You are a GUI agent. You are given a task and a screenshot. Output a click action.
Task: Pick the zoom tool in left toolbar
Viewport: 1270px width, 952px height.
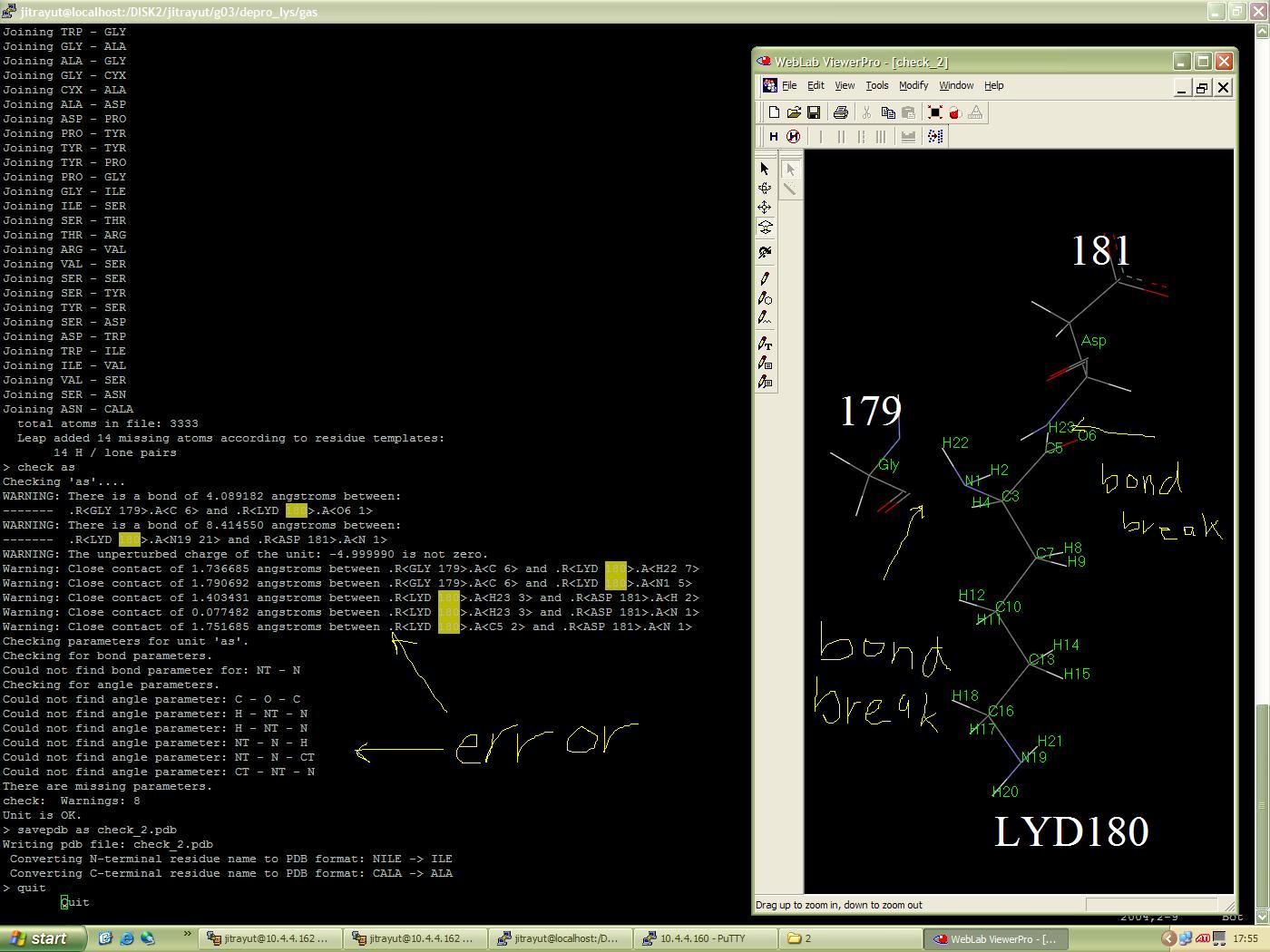pyautogui.click(x=765, y=228)
